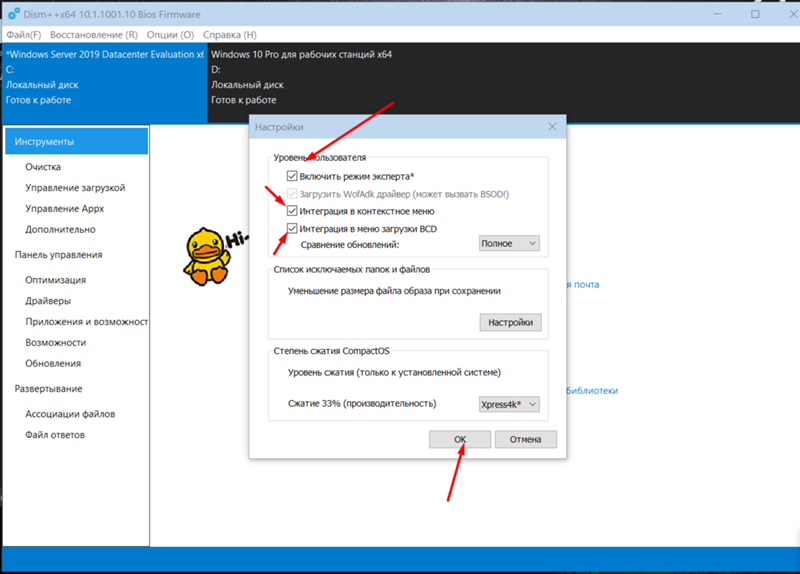Open the Xpress4k compression dropdown
Screen dimensions: 800x574
click(x=509, y=404)
